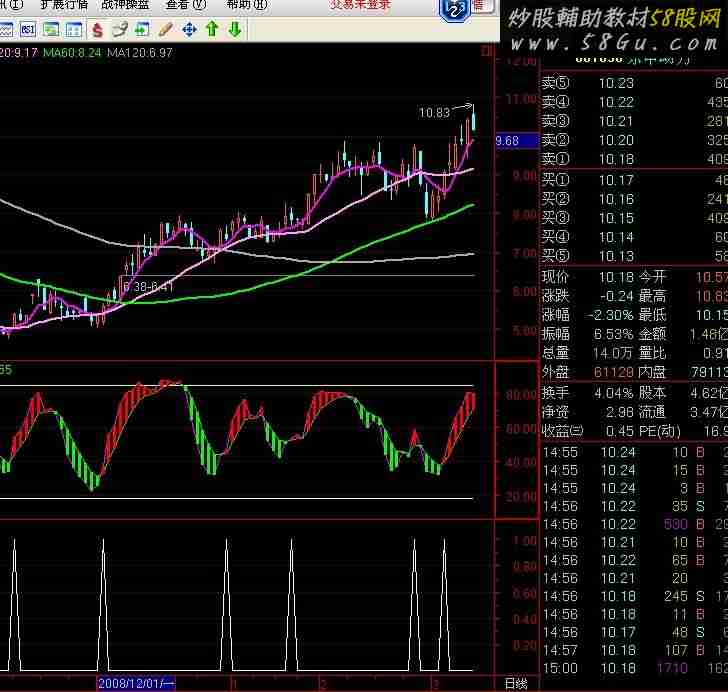Viewport: 728px width, 692px height.
Task: Click the red dollar sign toolbar icon
Action: click(96, 29)
